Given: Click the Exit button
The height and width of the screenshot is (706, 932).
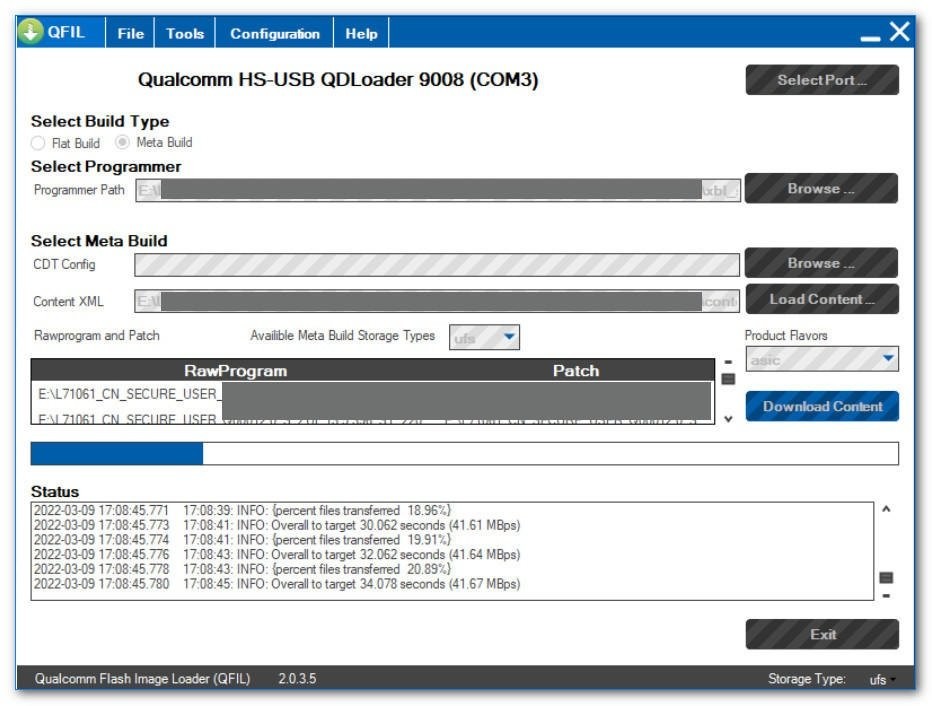Looking at the screenshot, I should pos(822,634).
